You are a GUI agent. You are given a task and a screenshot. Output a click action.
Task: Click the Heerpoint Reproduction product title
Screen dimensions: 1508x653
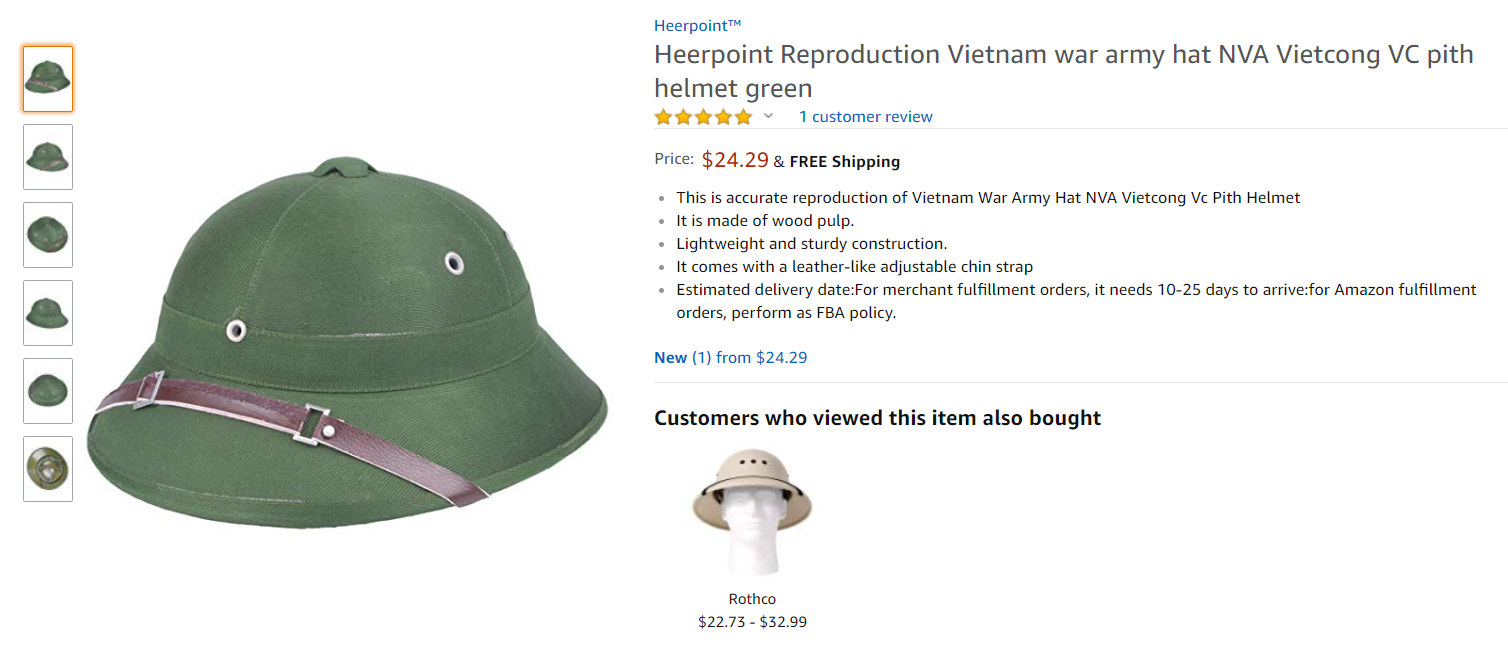coord(1063,71)
